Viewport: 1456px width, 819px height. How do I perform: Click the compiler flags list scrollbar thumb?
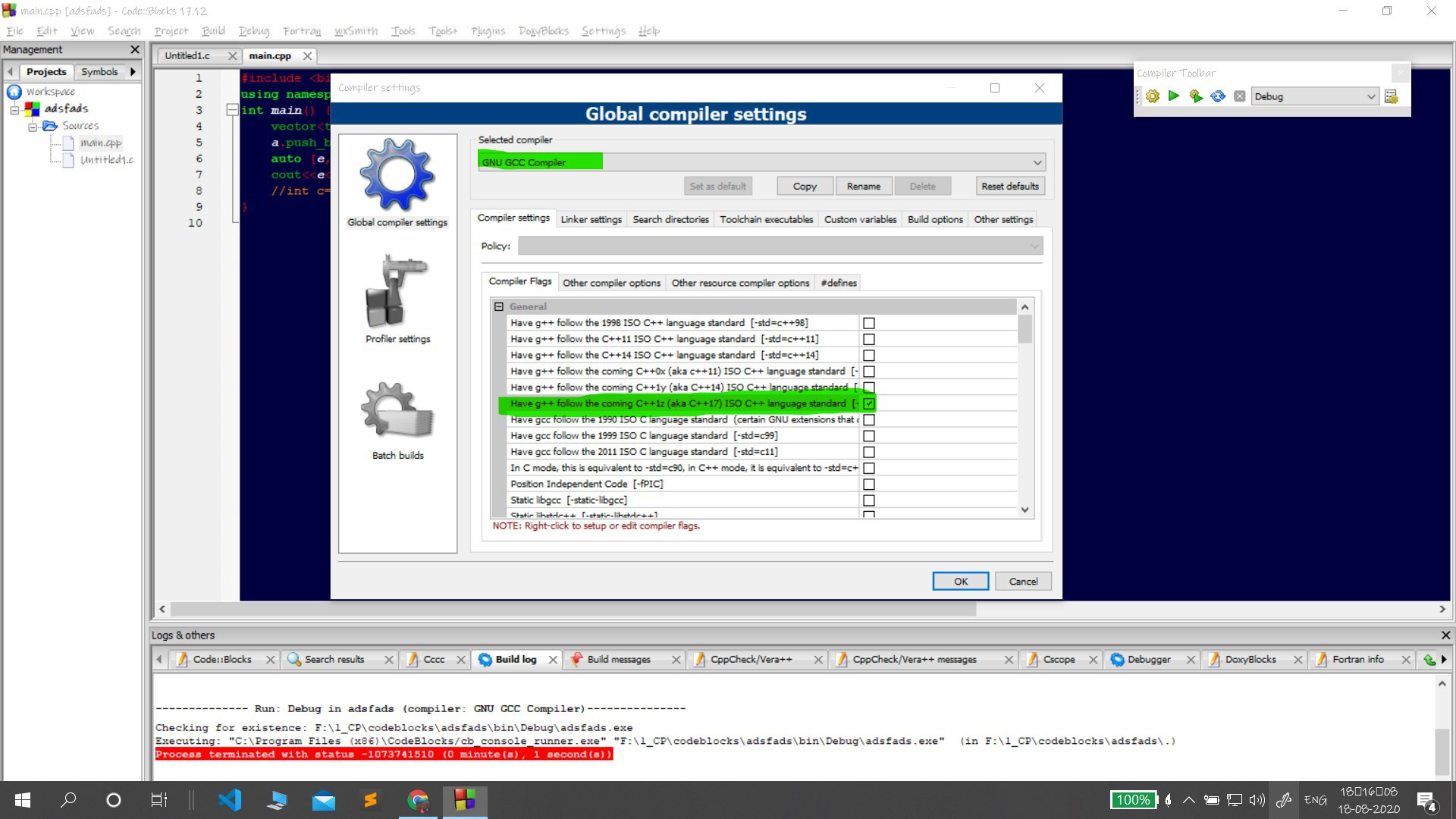point(1025,329)
